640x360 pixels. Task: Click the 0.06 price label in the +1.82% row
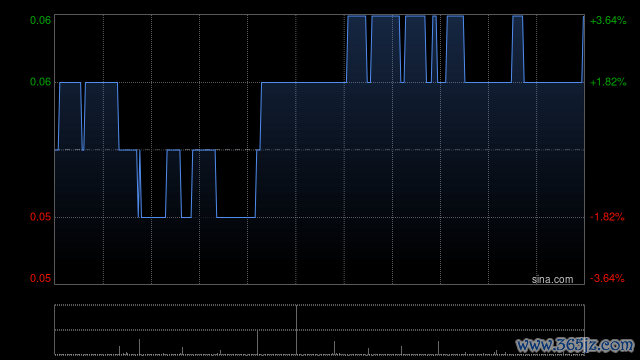(40, 82)
